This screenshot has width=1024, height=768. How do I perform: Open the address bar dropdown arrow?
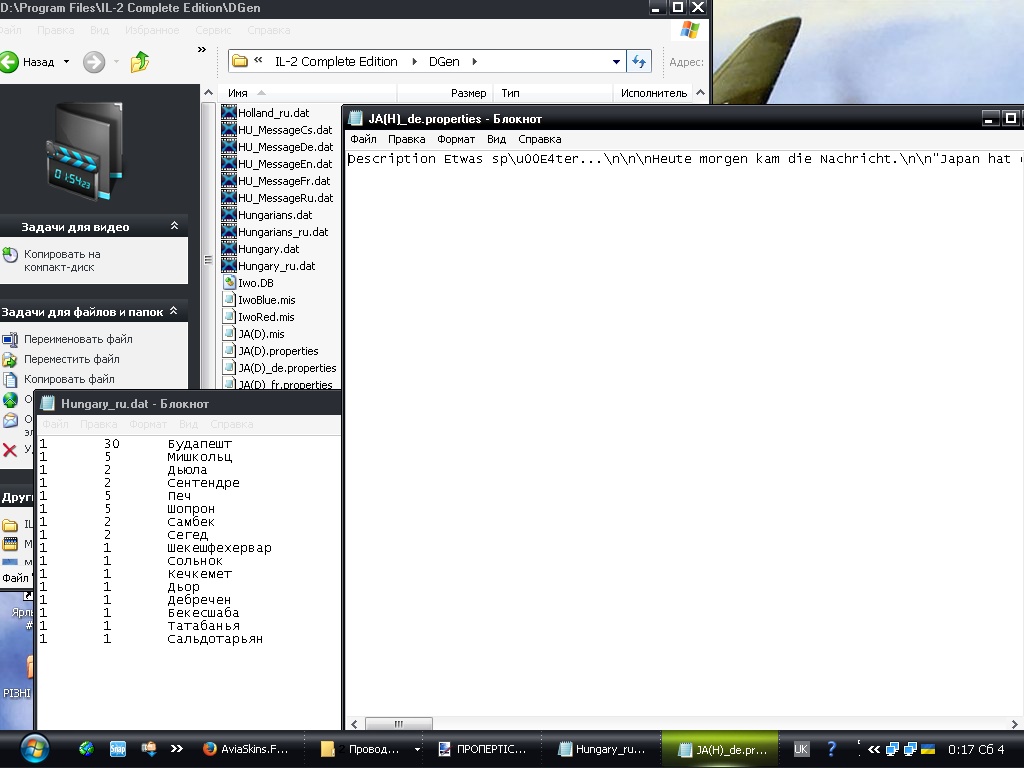616,62
